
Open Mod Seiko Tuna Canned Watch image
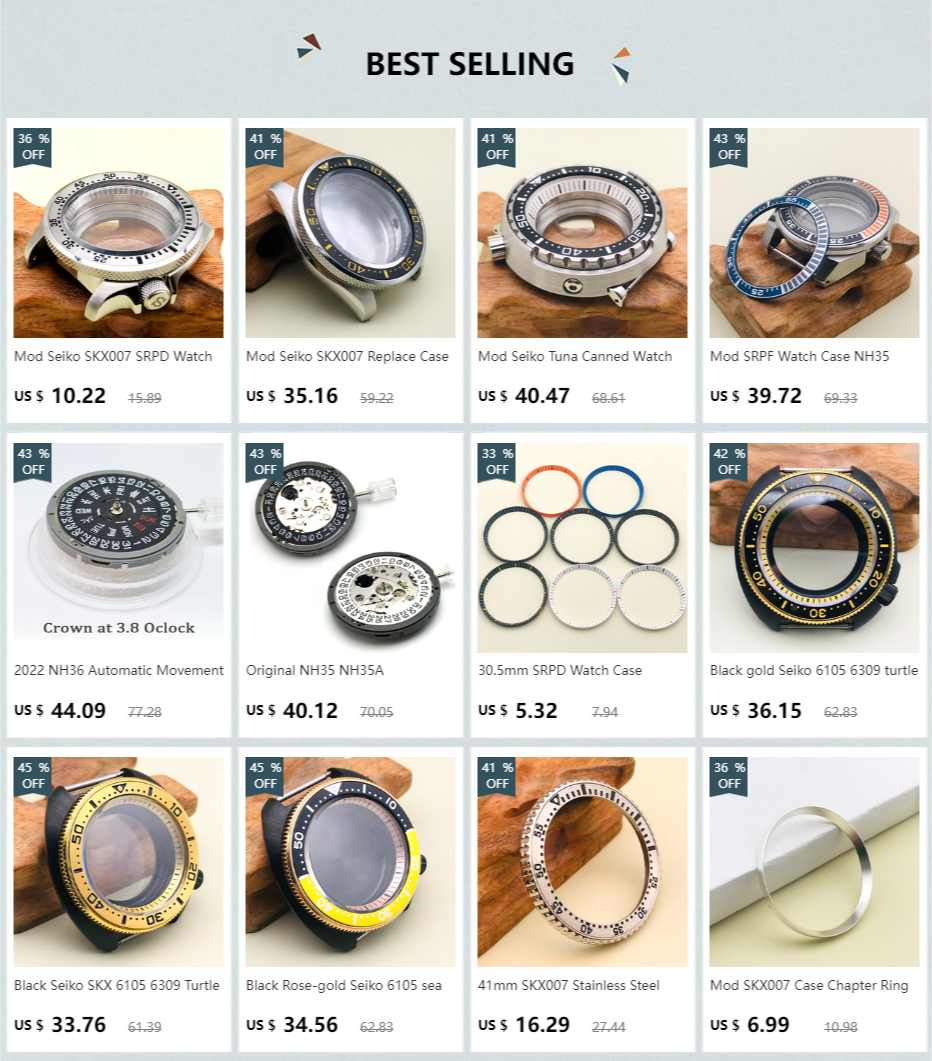582,233
